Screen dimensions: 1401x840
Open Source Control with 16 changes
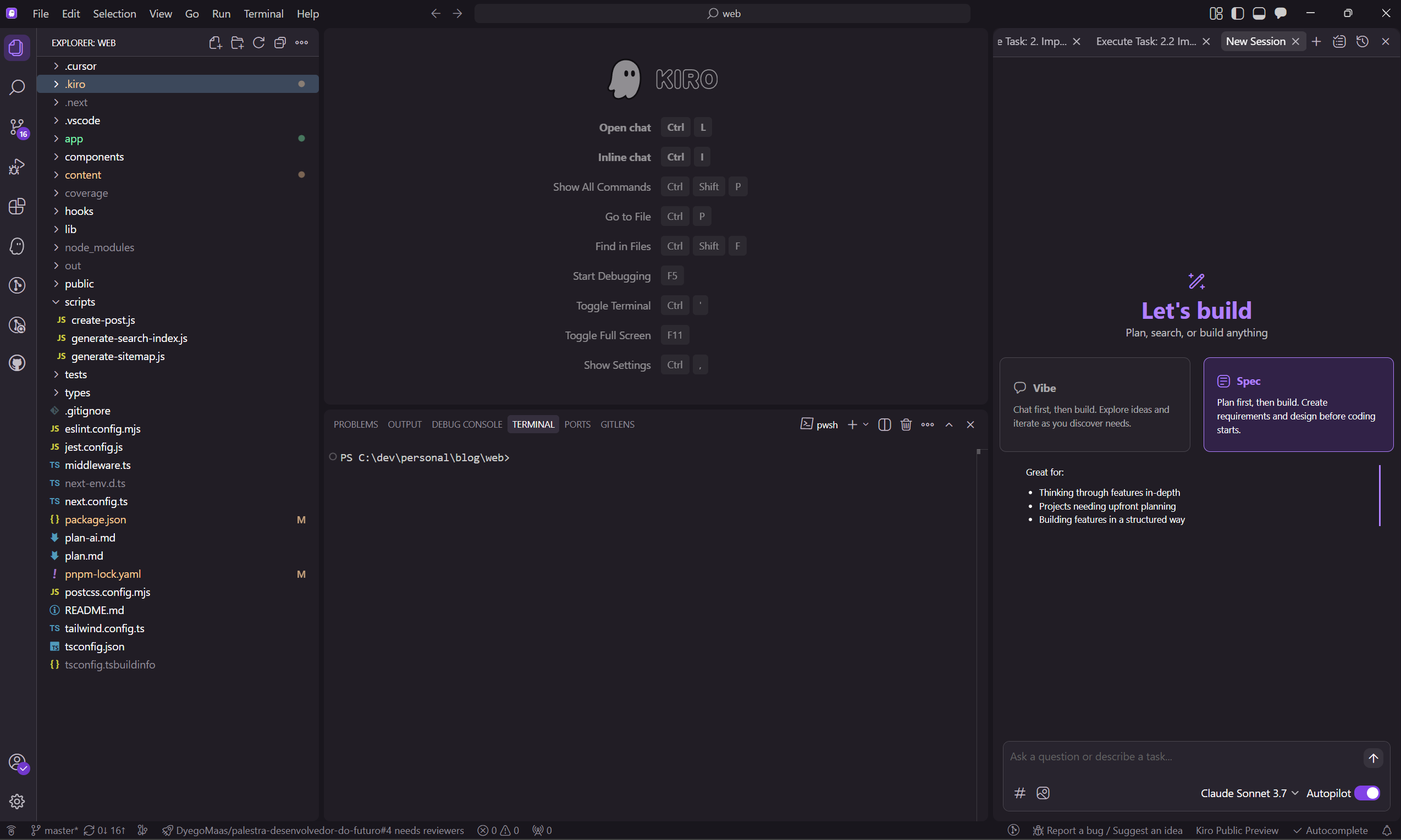tap(17, 128)
